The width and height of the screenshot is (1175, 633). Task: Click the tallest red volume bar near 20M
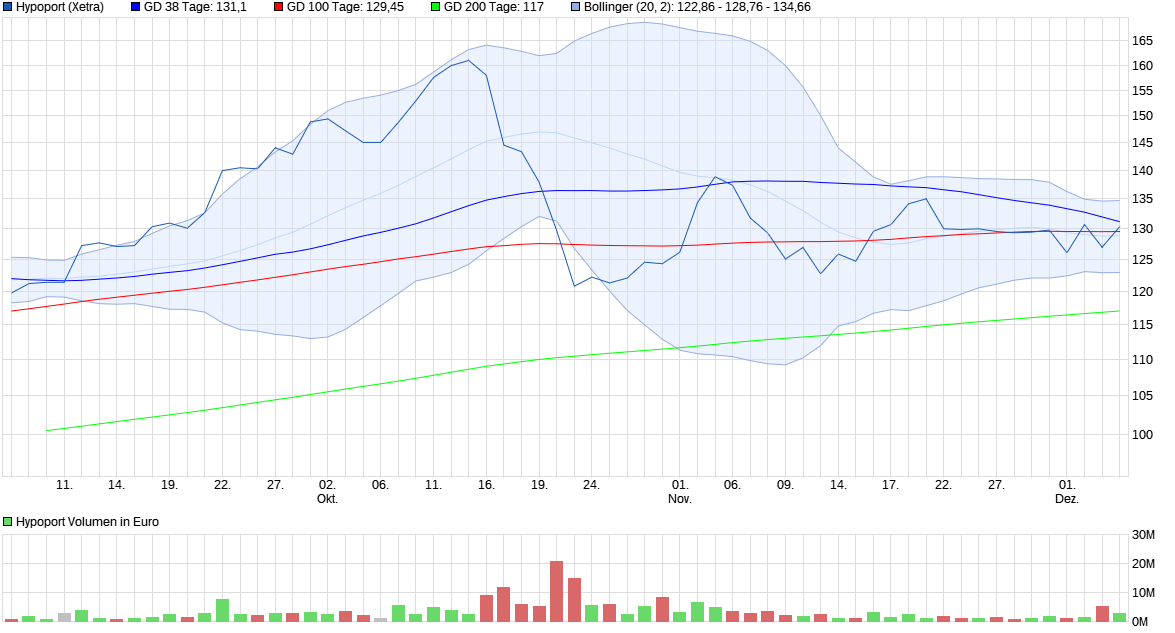[557, 592]
